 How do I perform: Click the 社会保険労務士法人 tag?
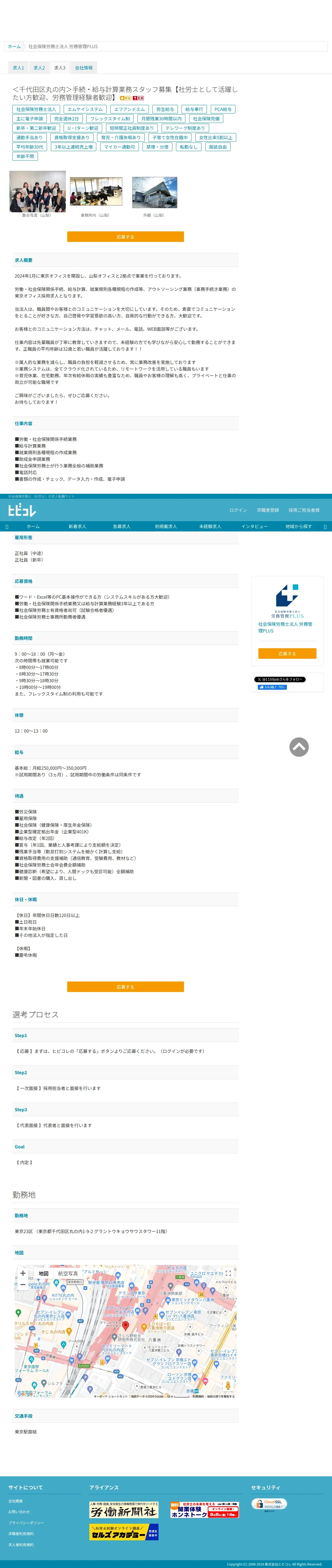point(36,110)
